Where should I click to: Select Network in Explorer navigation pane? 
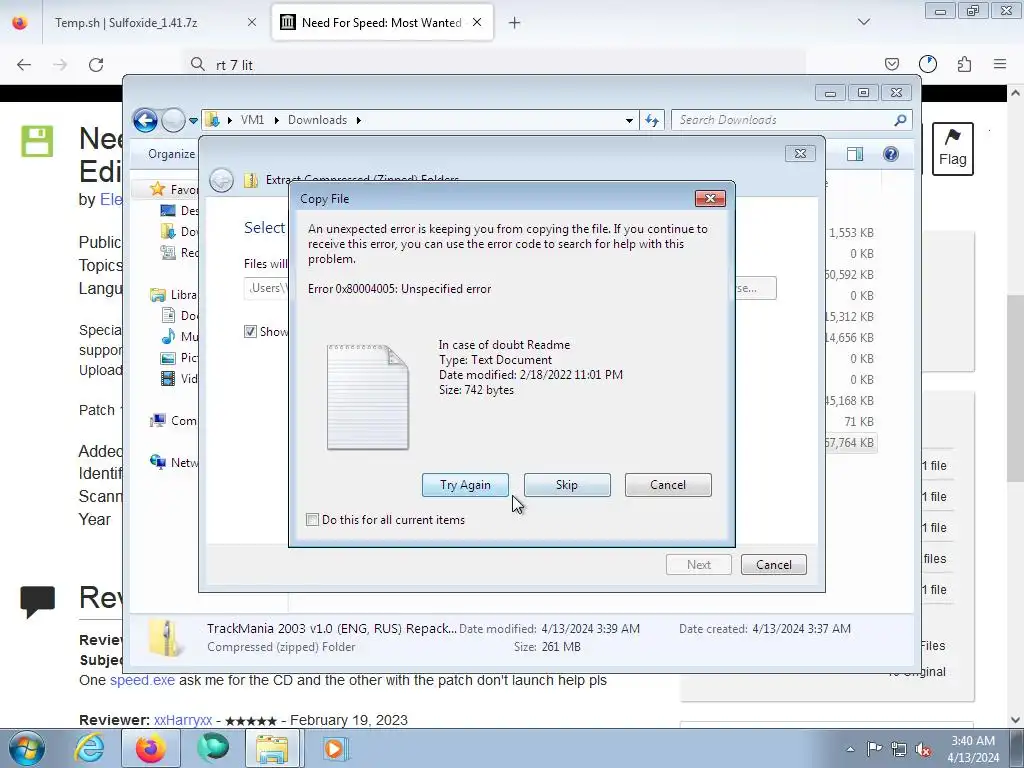tap(174, 462)
